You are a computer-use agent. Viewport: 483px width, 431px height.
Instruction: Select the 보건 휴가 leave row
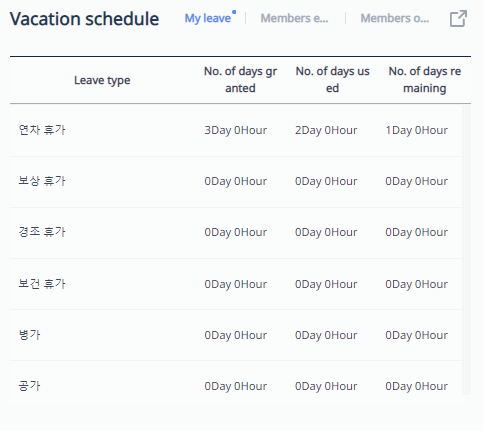pos(236,284)
